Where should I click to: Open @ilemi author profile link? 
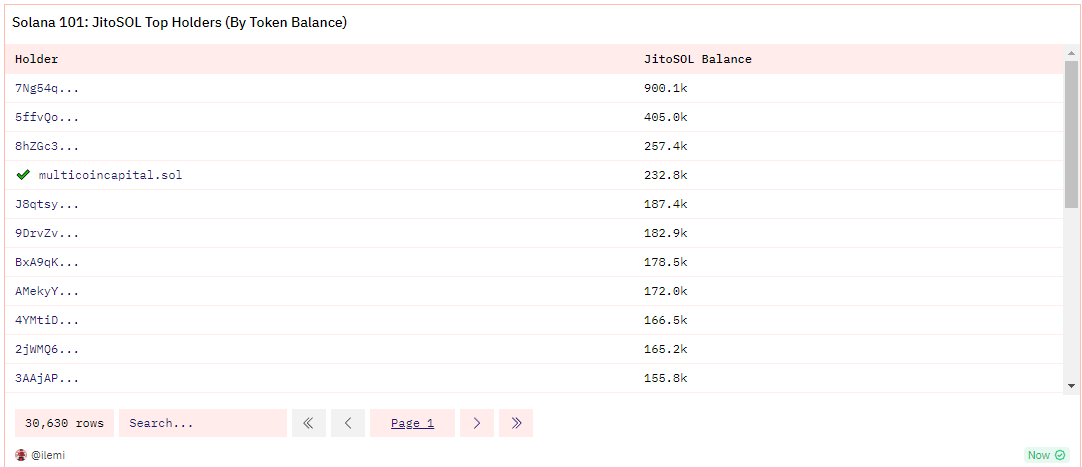click(x=48, y=455)
